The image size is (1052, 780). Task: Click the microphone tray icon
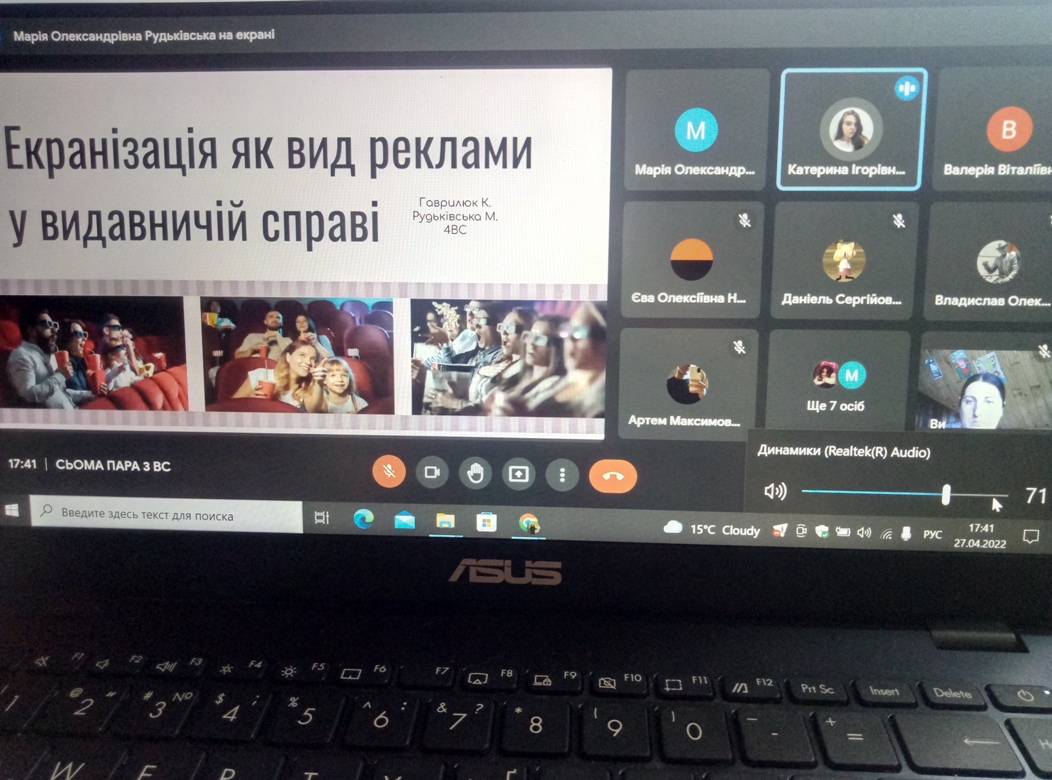tap(906, 534)
